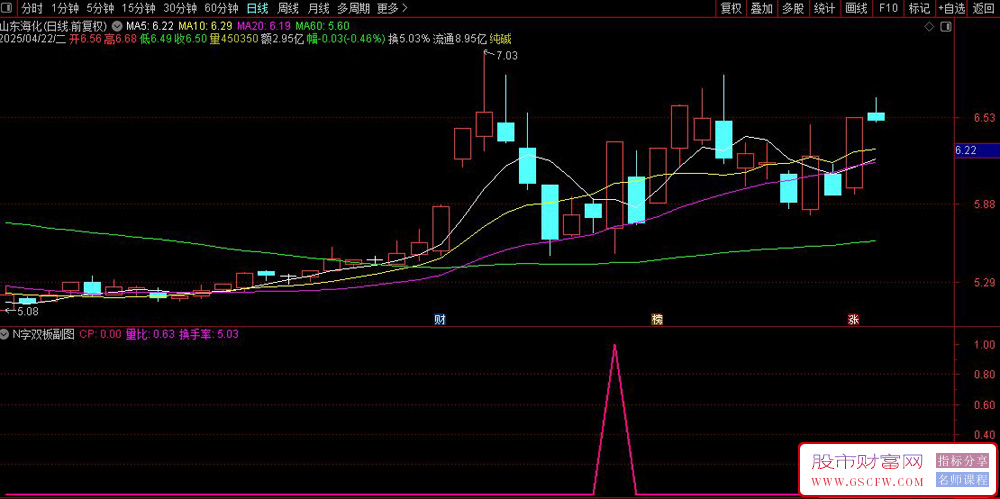The height and width of the screenshot is (499, 1000).
Task: Click the MA5: 6.22 label
Action: click(150, 27)
